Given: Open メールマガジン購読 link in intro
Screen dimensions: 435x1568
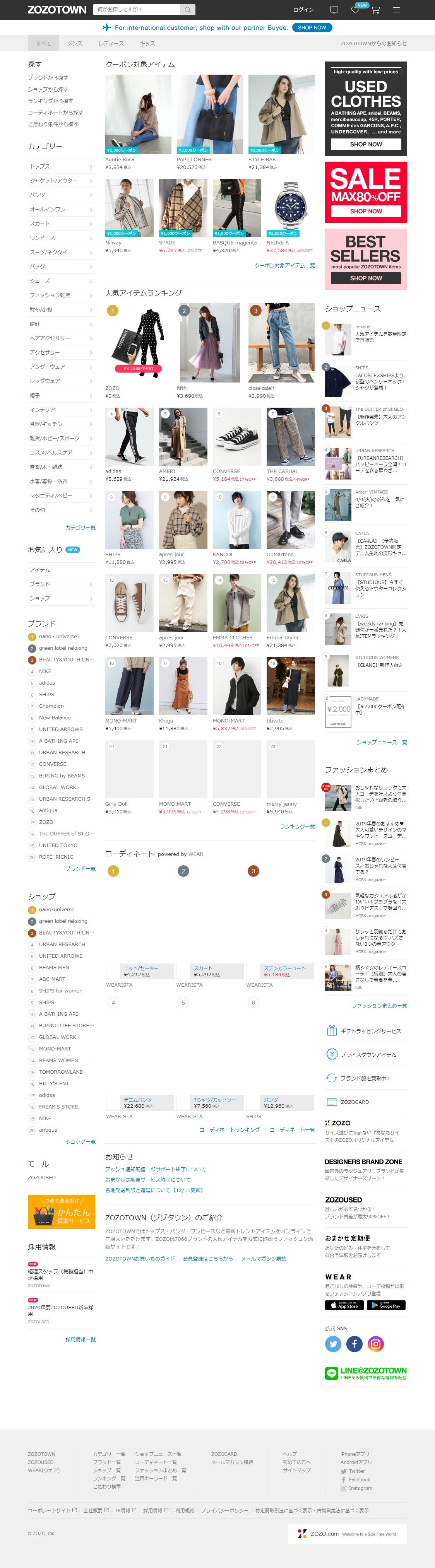Looking at the screenshot, I should (263, 1259).
